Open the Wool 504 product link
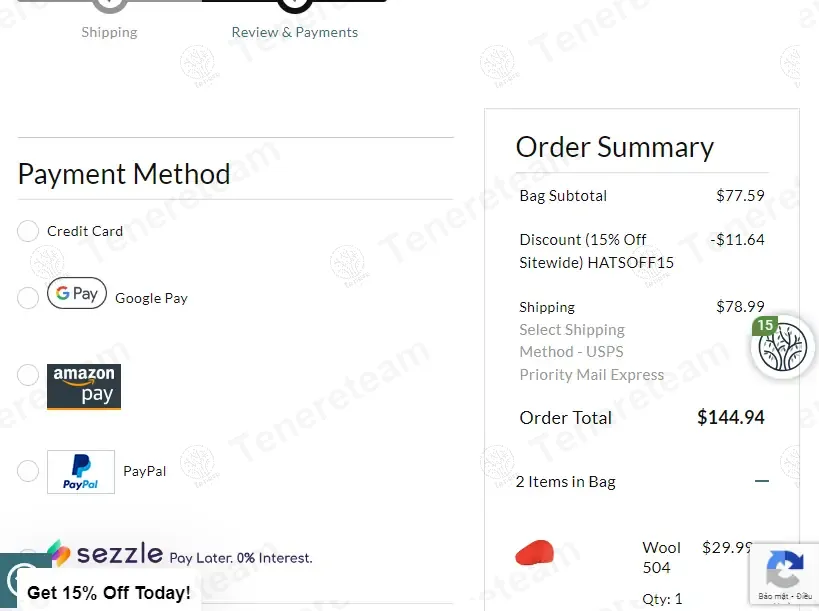Image resolution: width=819 pixels, height=611 pixels. pos(661,557)
